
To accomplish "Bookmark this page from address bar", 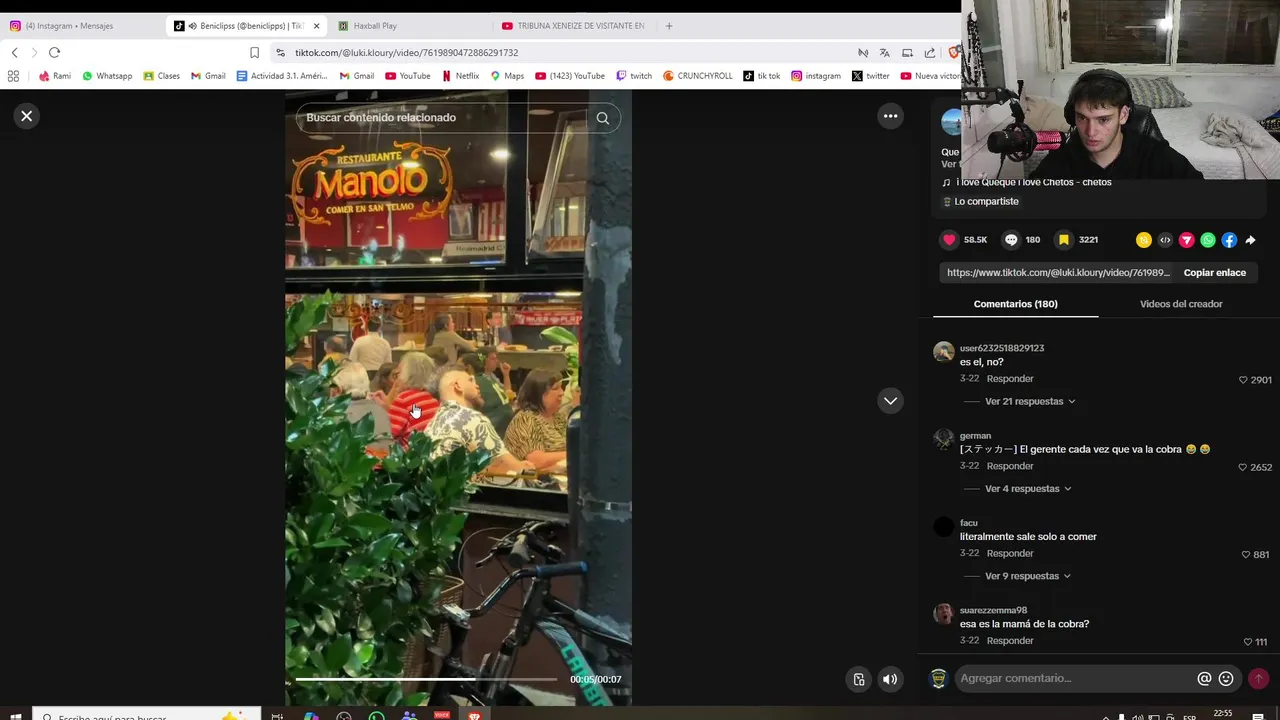I will tap(254, 53).
